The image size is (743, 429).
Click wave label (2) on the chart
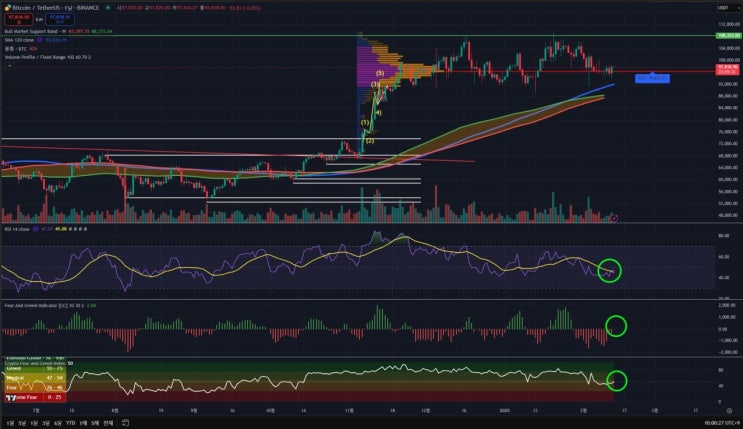[x=370, y=141]
